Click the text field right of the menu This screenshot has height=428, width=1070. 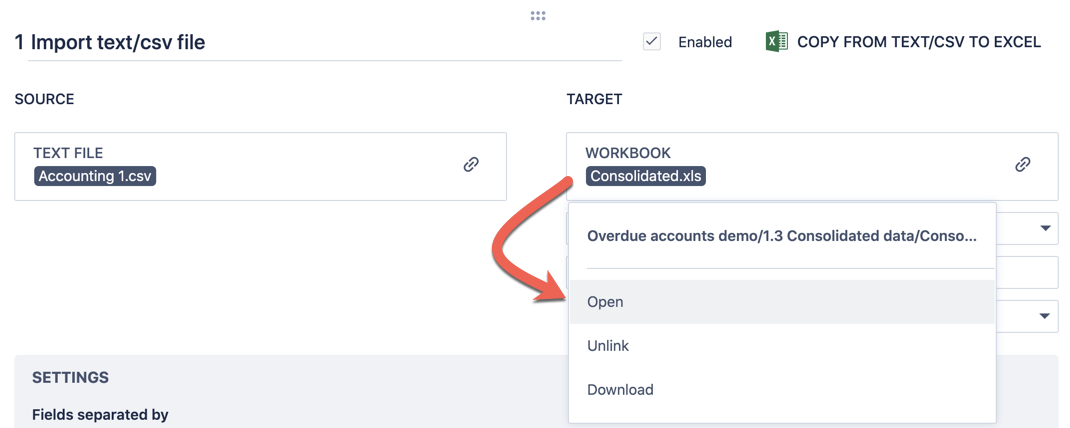coord(1027,272)
